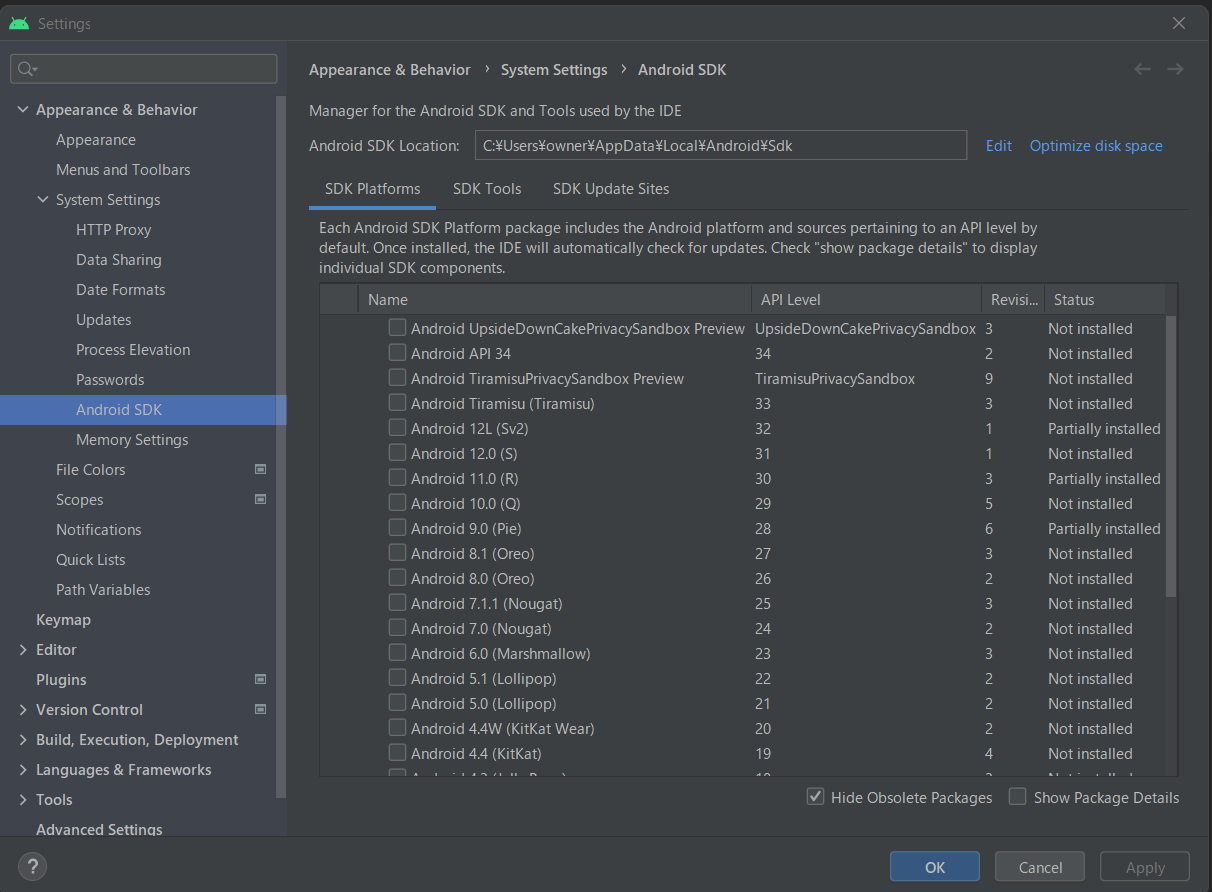1212x892 pixels.
Task: Uncheck Hide Obsolete Packages
Action: (815, 797)
